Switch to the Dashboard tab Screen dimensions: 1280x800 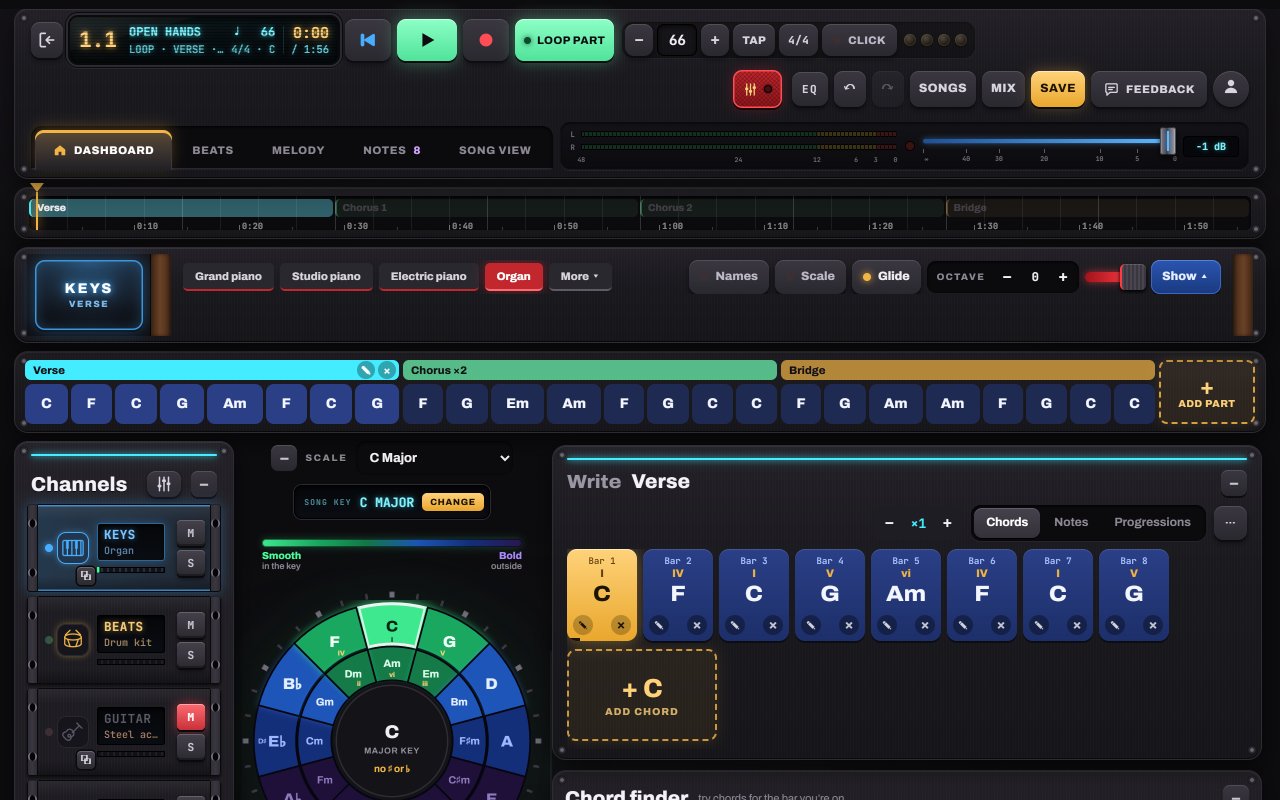click(104, 150)
